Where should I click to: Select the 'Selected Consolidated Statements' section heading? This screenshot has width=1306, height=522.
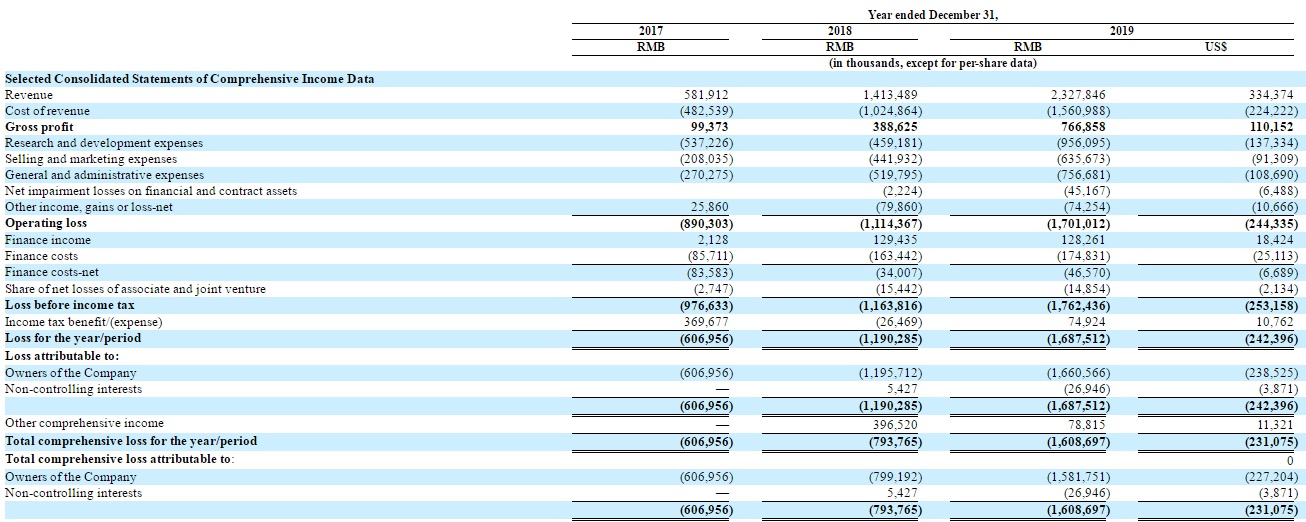190,79
